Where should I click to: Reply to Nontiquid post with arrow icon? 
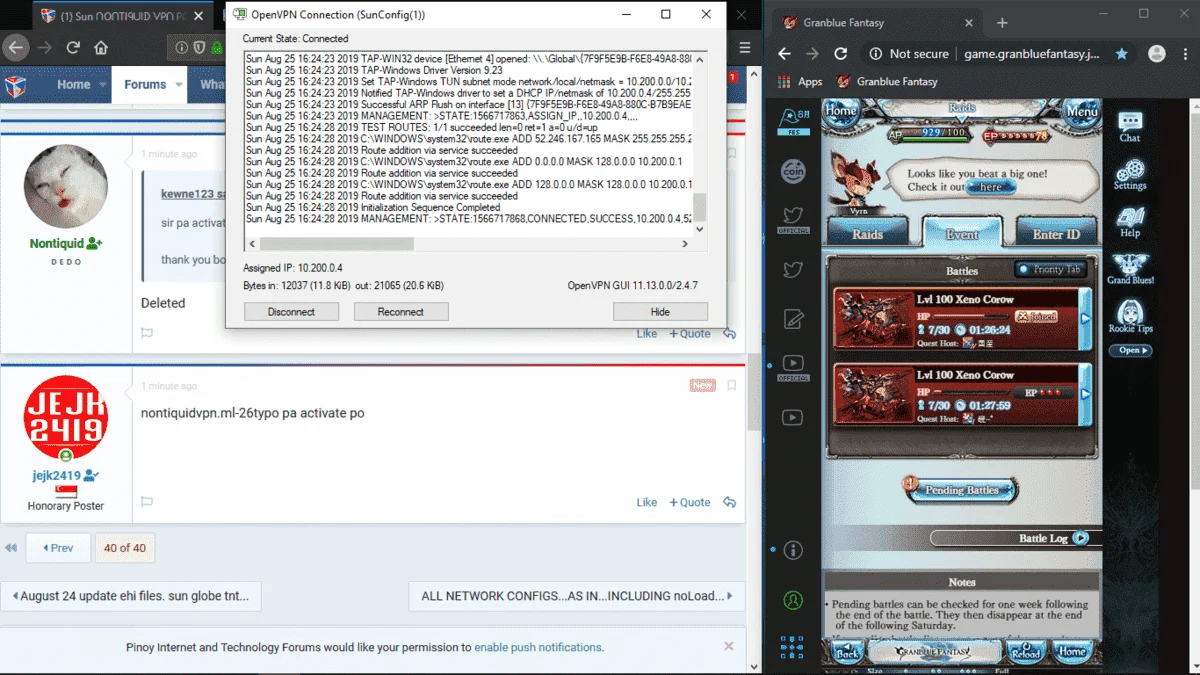[x=729, y=333]
